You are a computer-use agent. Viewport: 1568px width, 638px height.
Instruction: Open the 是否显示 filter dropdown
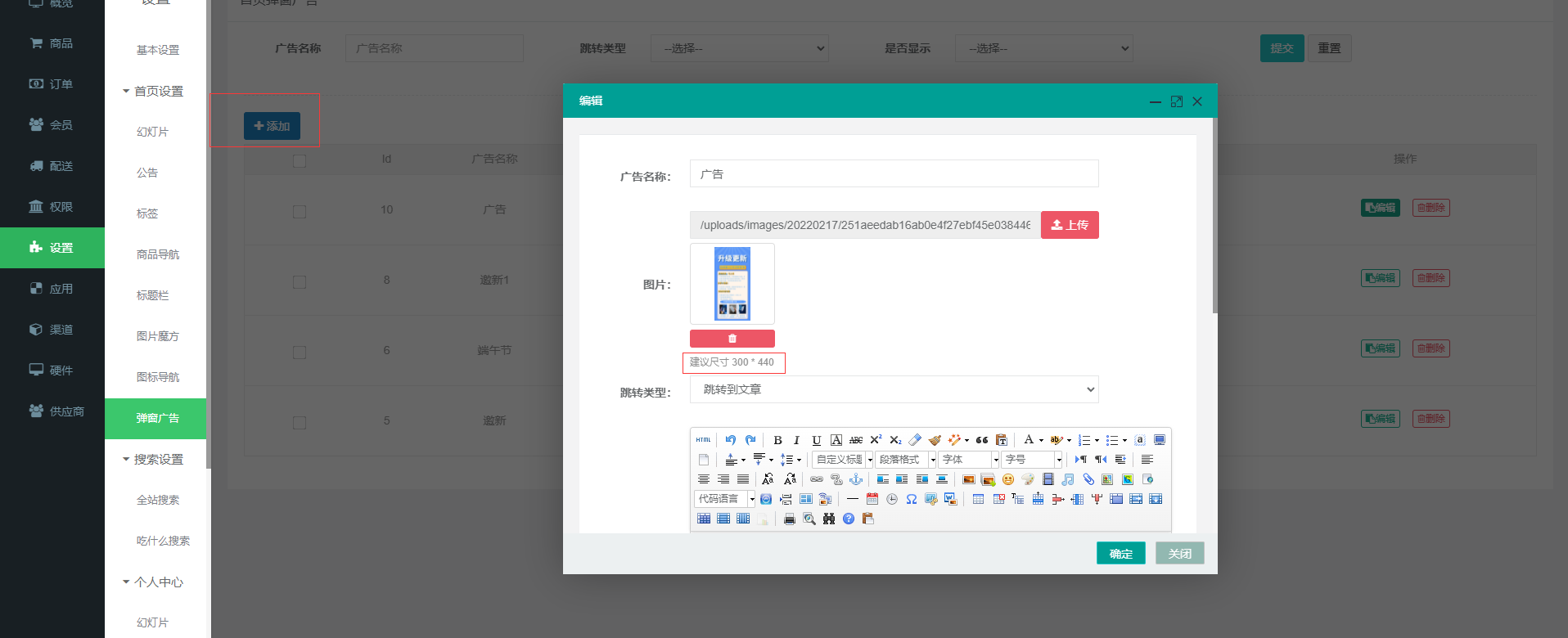[1044, 48]
